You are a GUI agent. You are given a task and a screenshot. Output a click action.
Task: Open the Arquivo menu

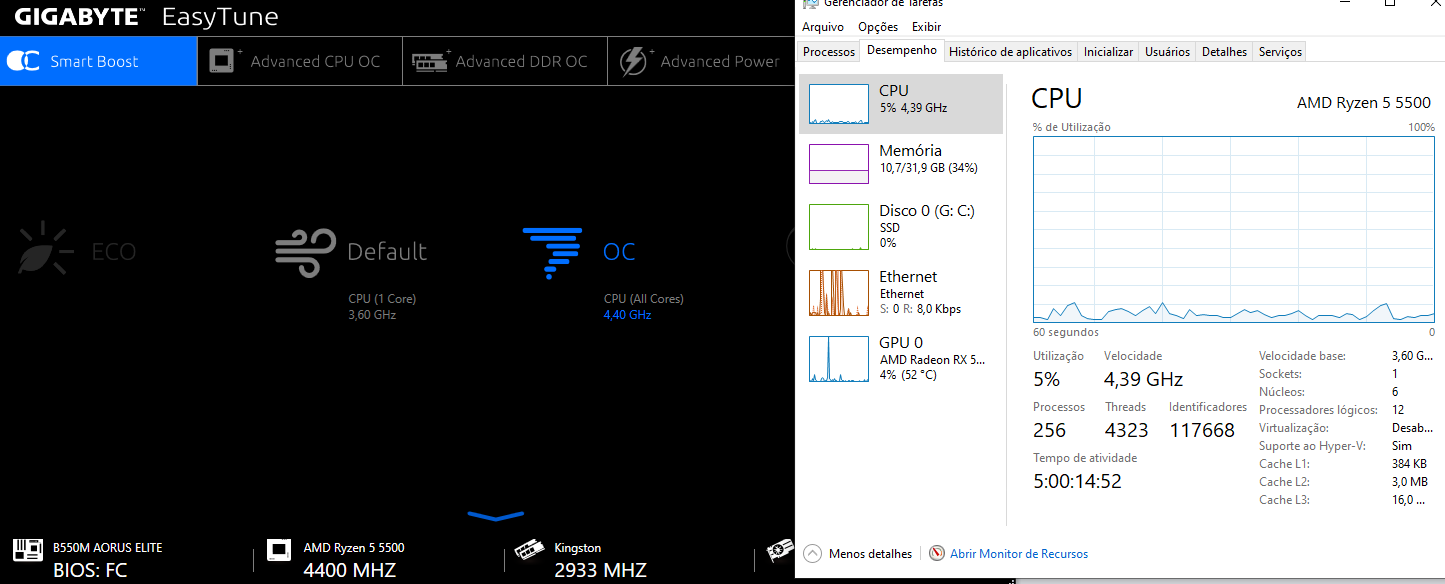[x=823, y=27]
